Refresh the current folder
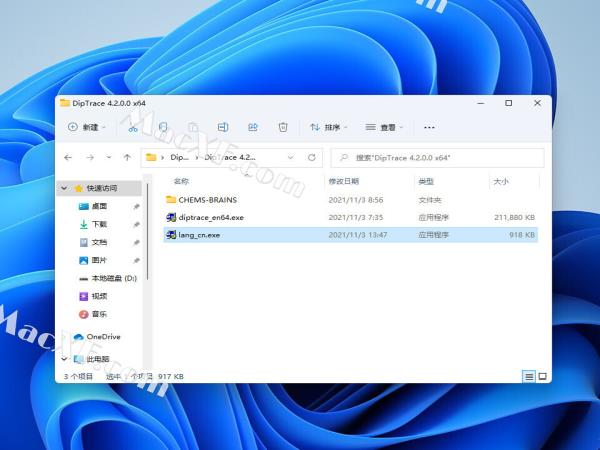 [x=312, y=157]
